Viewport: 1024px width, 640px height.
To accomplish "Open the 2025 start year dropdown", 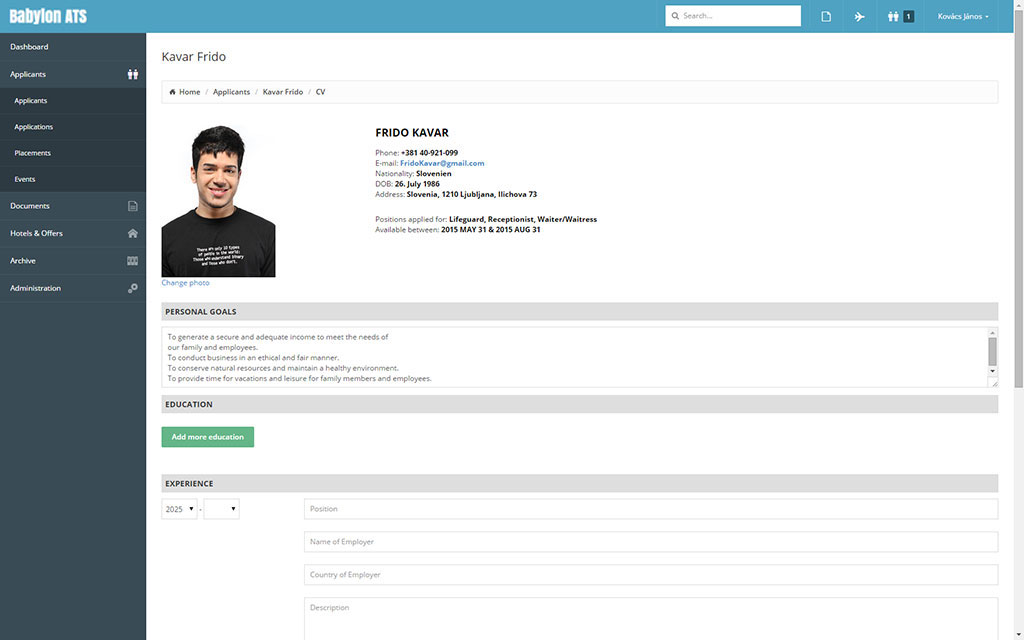I will 179,509.
